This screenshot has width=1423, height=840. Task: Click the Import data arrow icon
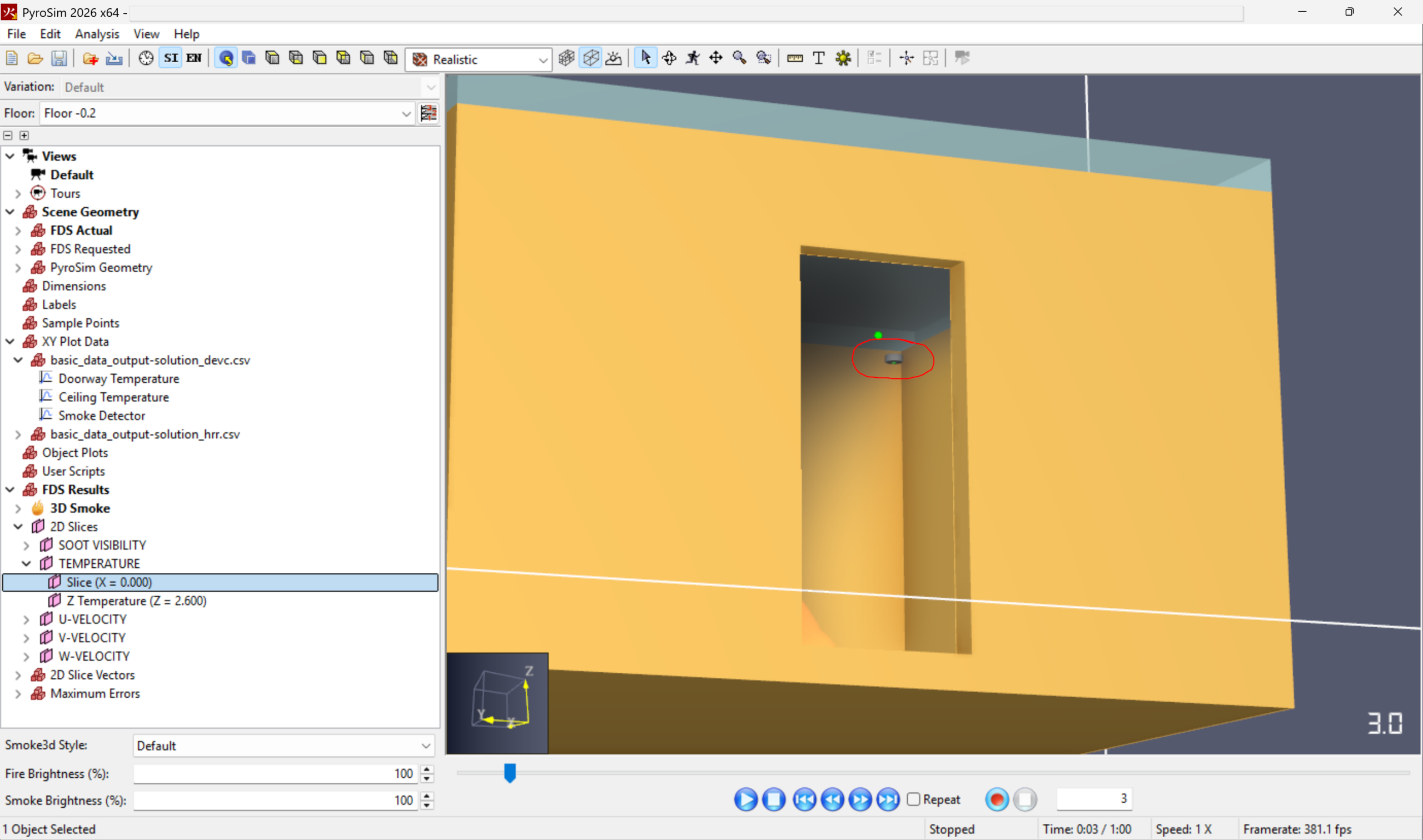click(114, 58)
